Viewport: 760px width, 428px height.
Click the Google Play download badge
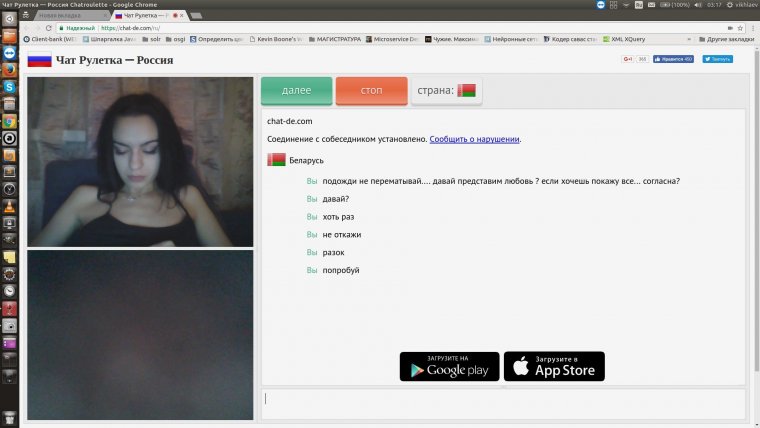(449, 366)
